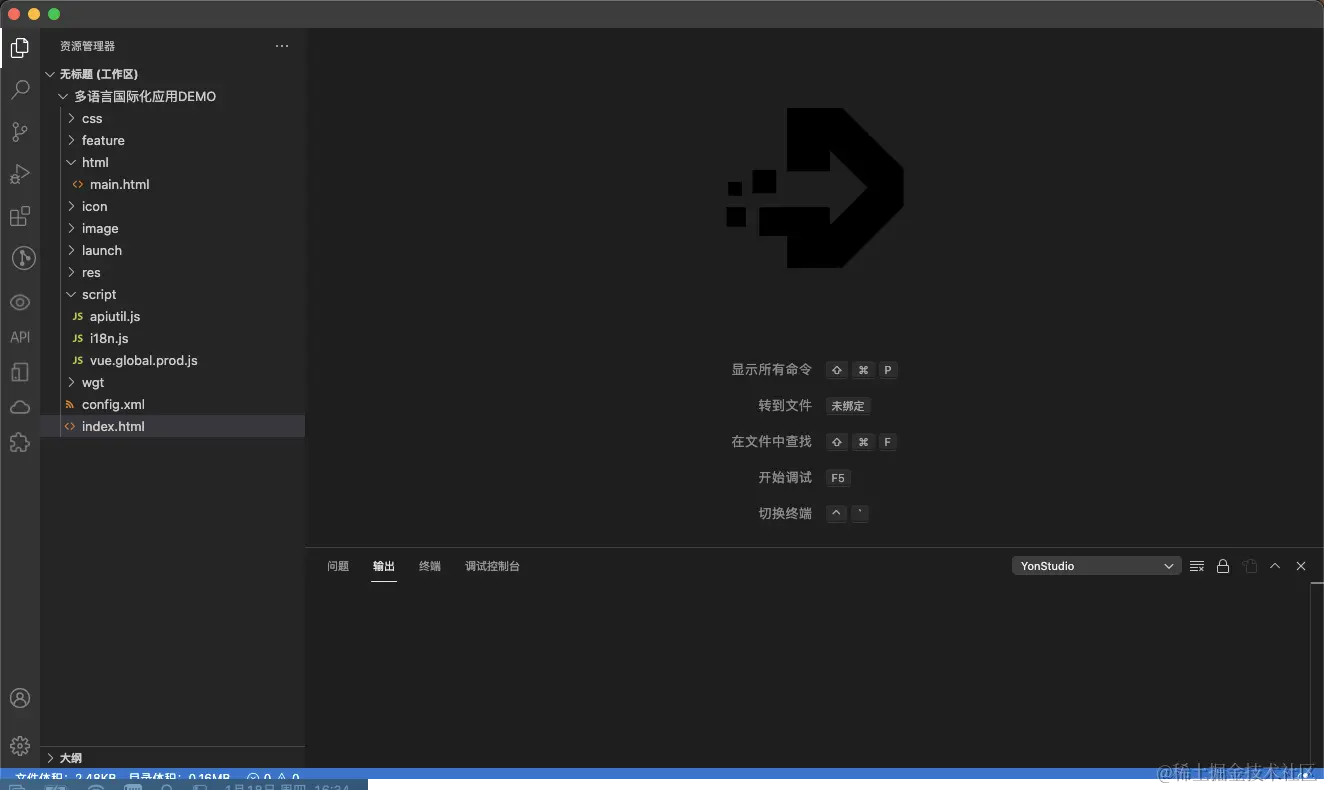Viewport: 1324px width, 790px height.
Task: Click the puzzle-piece plugin icon in activity bar
Action: click(20, 442)
